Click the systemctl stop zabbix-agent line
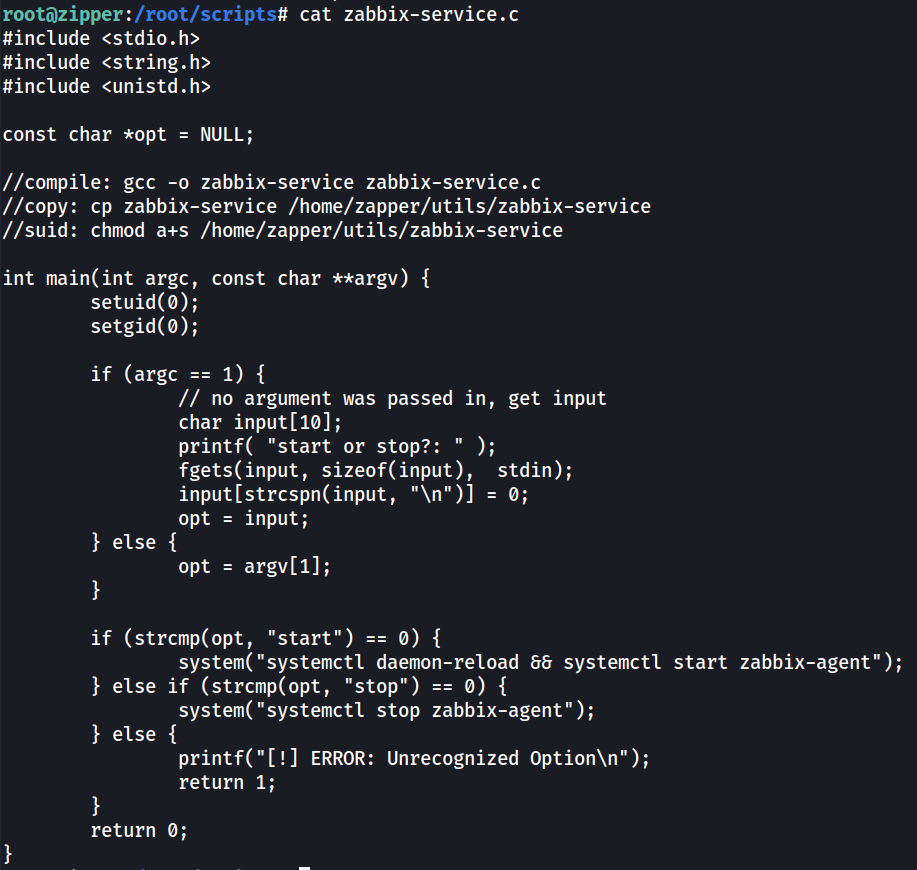 pos(387,710)
